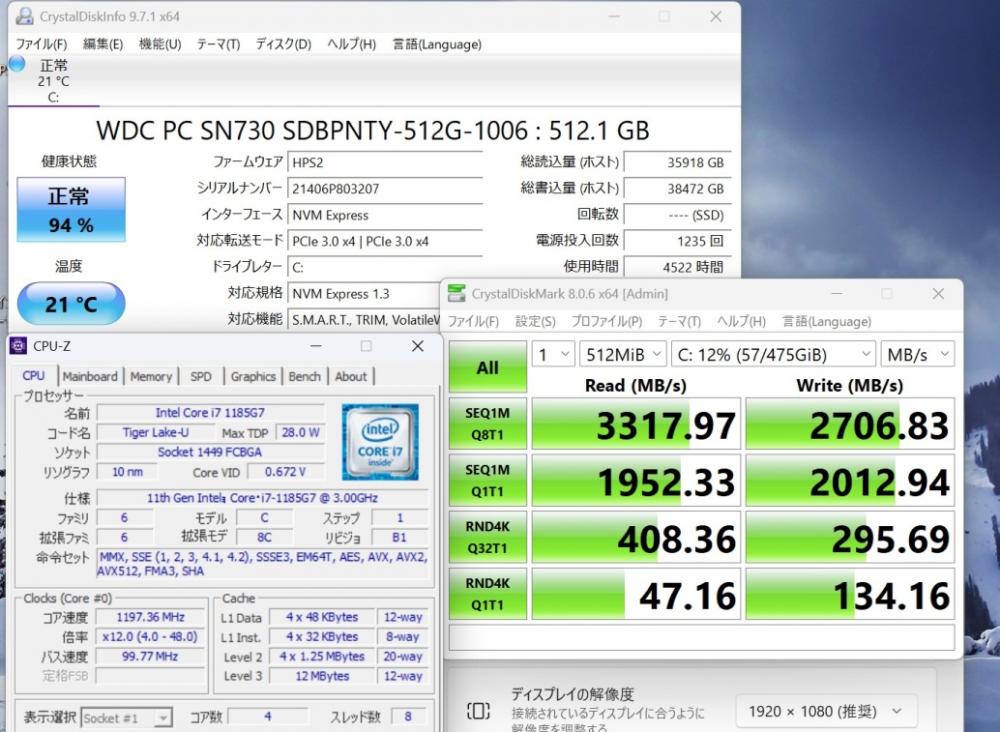Open ファイル(F) menu in CrystalDiskMark
The width and height of the screenshot is (1000, 732).
click(473, 321)
